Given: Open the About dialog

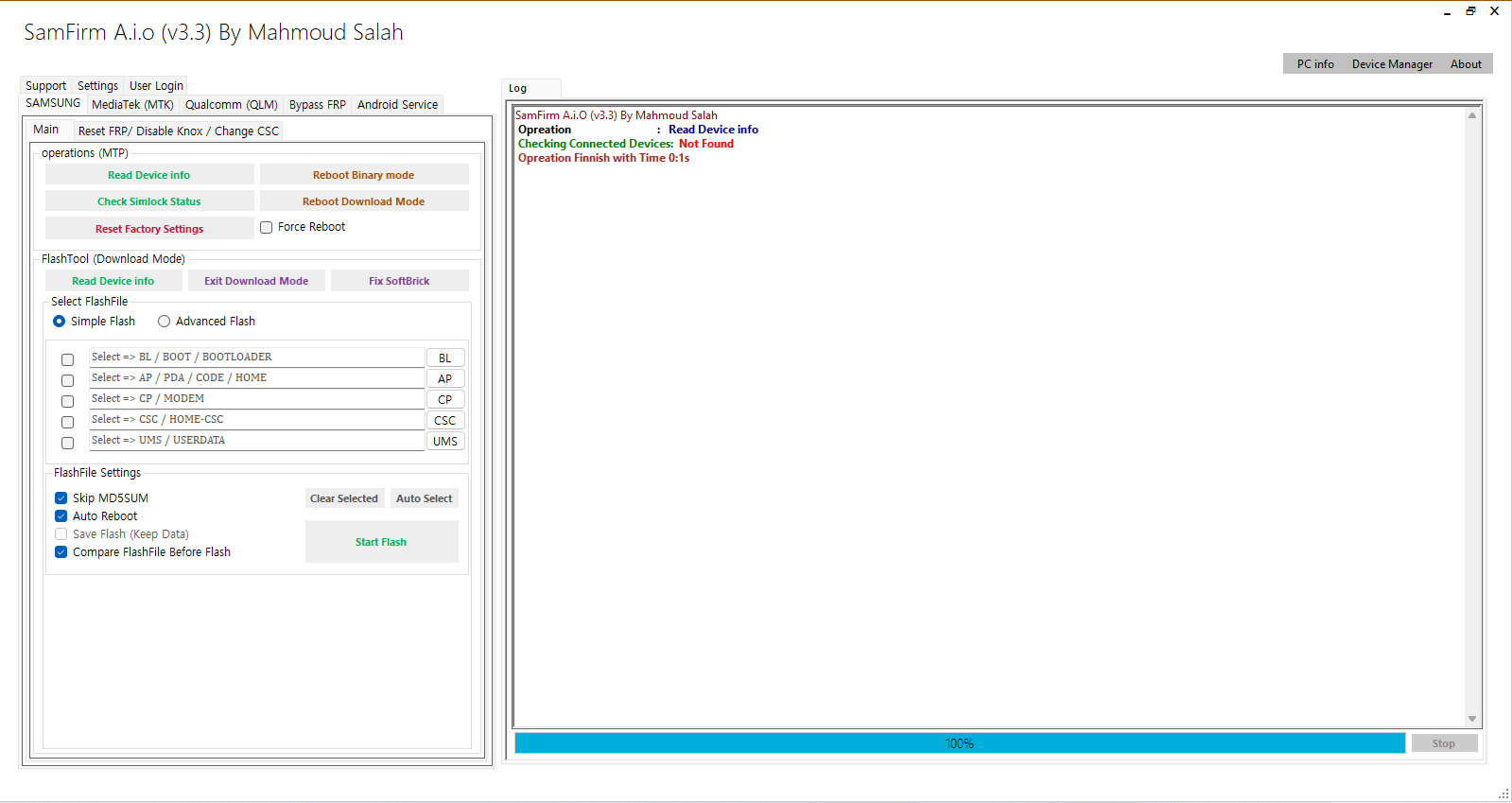Looking at the screenshot, I should [x=1466, y=64].
